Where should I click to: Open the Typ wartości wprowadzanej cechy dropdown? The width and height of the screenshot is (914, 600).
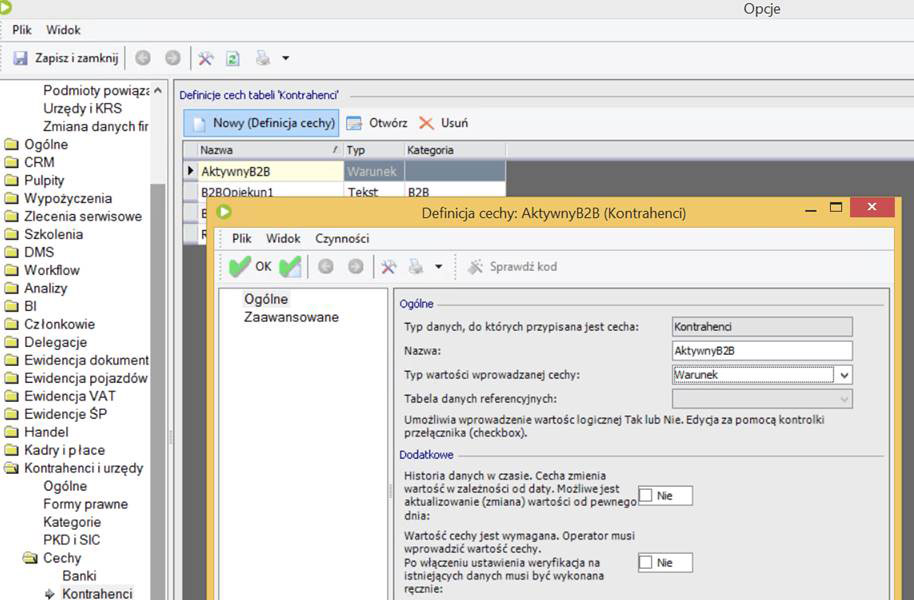(x=844, y=375)
